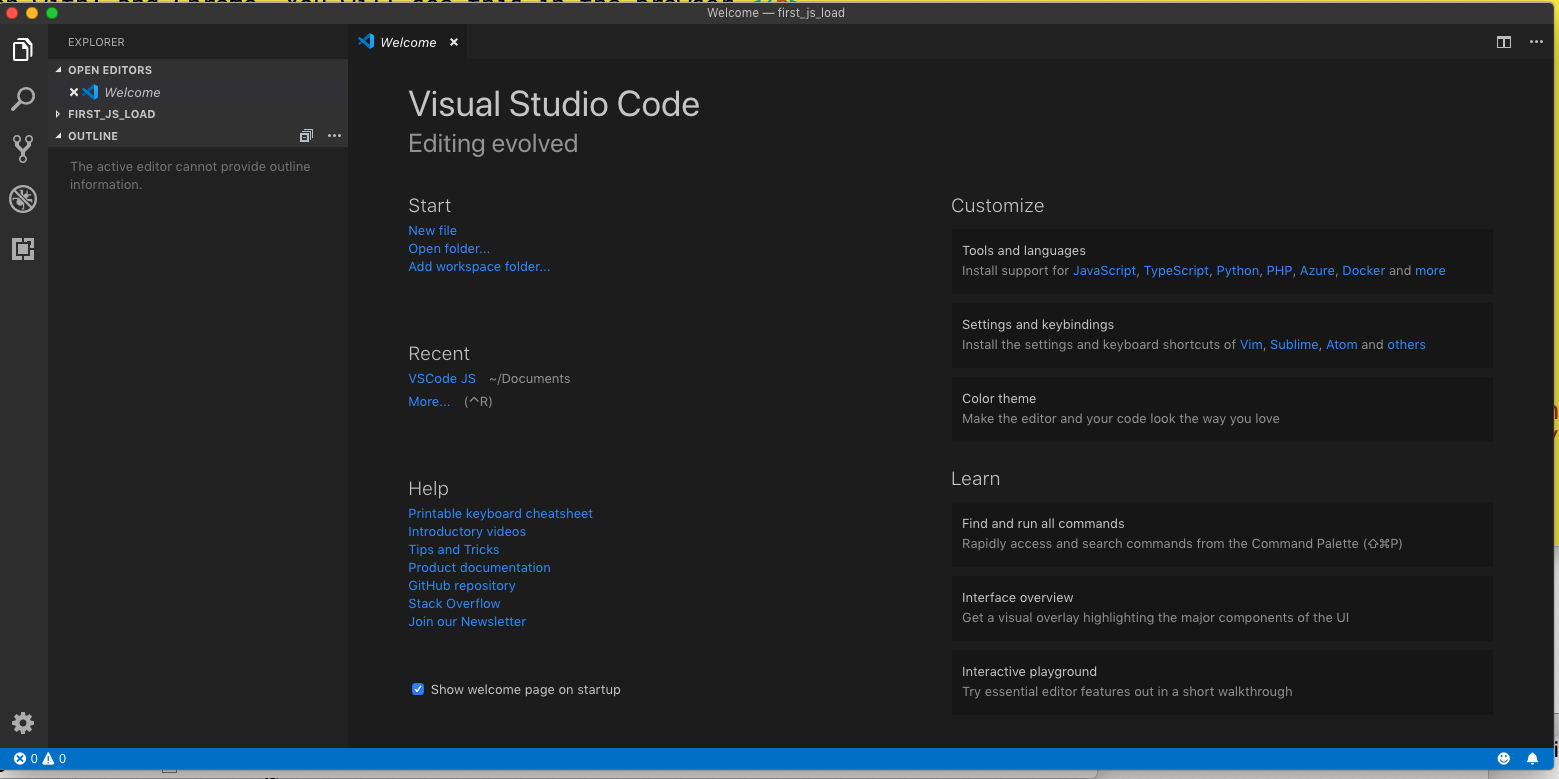The width and height of the screenshot is (1559, 779).
Task: Click the VS Code icon on Welcome tab
Action: (366, 42)
